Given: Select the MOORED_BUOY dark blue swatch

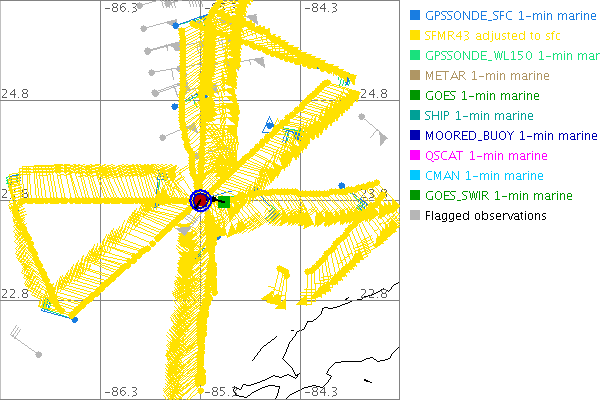Looking at the screenshot, I should click(x=415, y=135).
